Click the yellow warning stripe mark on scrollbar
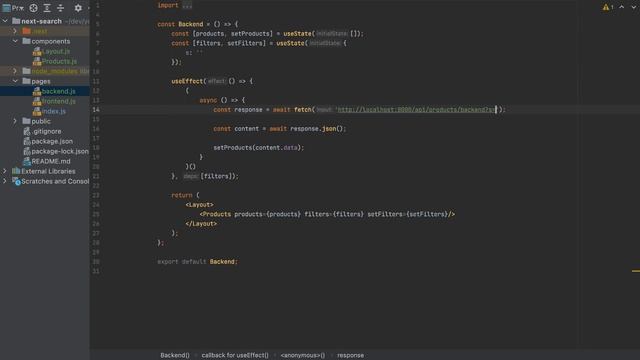Viewport: 640px width, 360px height. click(636, 271)
